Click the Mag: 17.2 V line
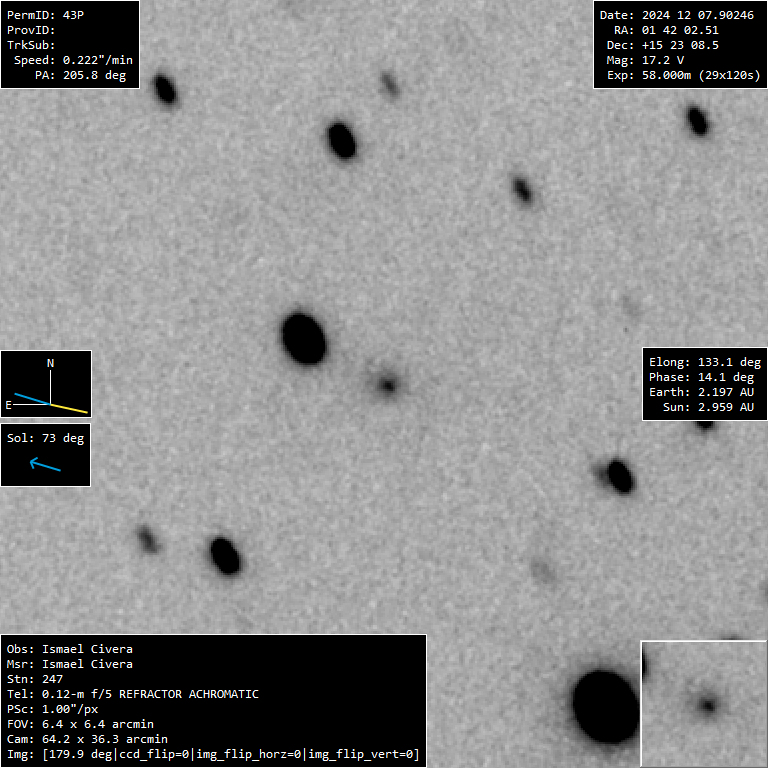 646,60
